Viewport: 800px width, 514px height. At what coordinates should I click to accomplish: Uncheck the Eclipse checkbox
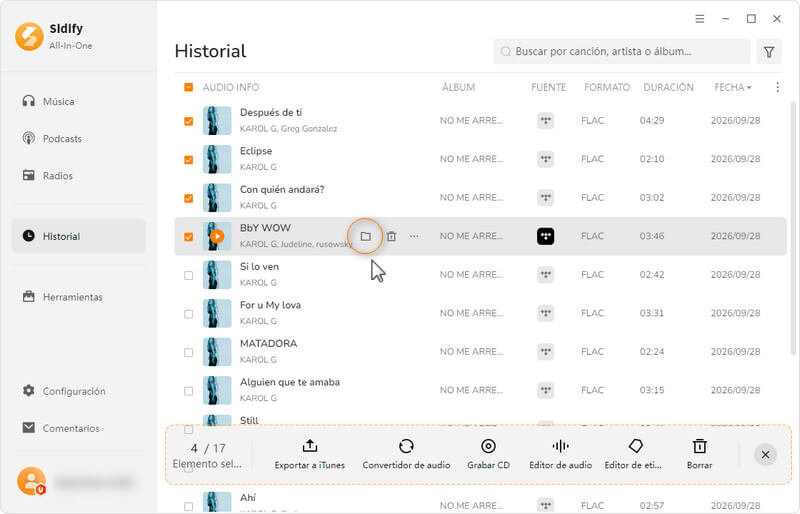tap(188, 159)
